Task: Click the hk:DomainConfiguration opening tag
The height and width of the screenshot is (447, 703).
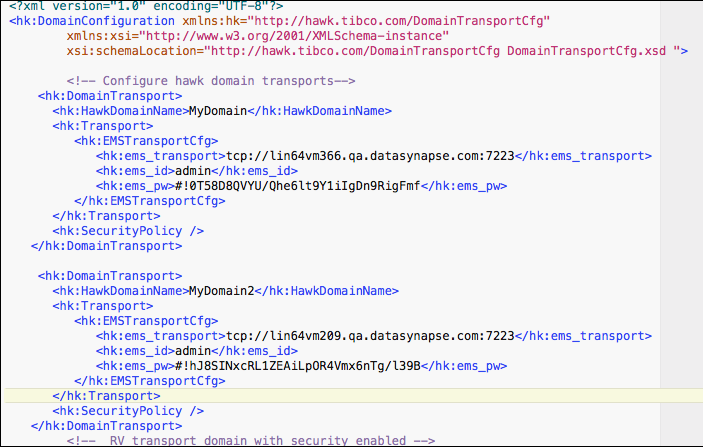Action: point(92,21)
